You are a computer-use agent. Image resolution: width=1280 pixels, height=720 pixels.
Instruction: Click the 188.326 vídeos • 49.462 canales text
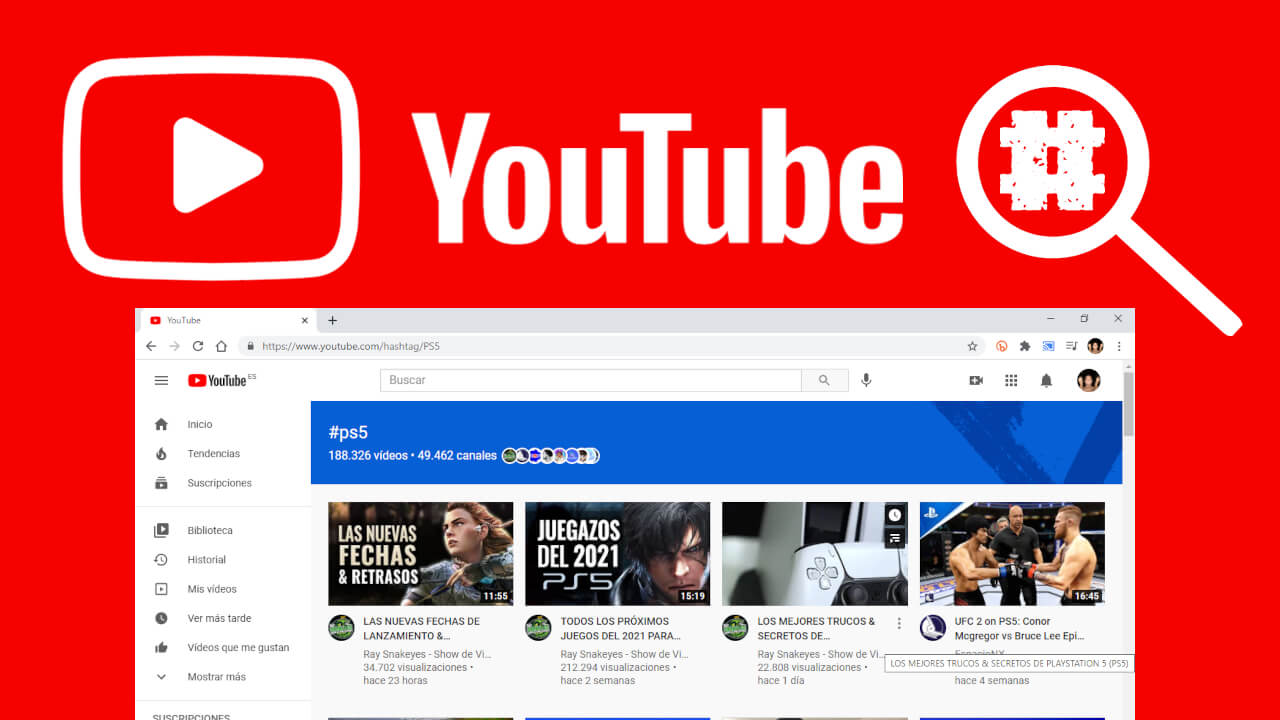(x=412, y=455)
